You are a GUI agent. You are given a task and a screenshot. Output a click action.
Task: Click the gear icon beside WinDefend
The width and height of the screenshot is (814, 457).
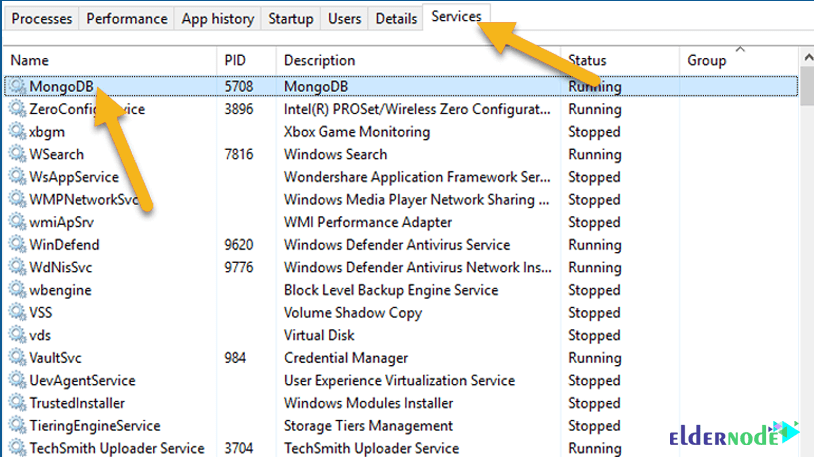17,245
